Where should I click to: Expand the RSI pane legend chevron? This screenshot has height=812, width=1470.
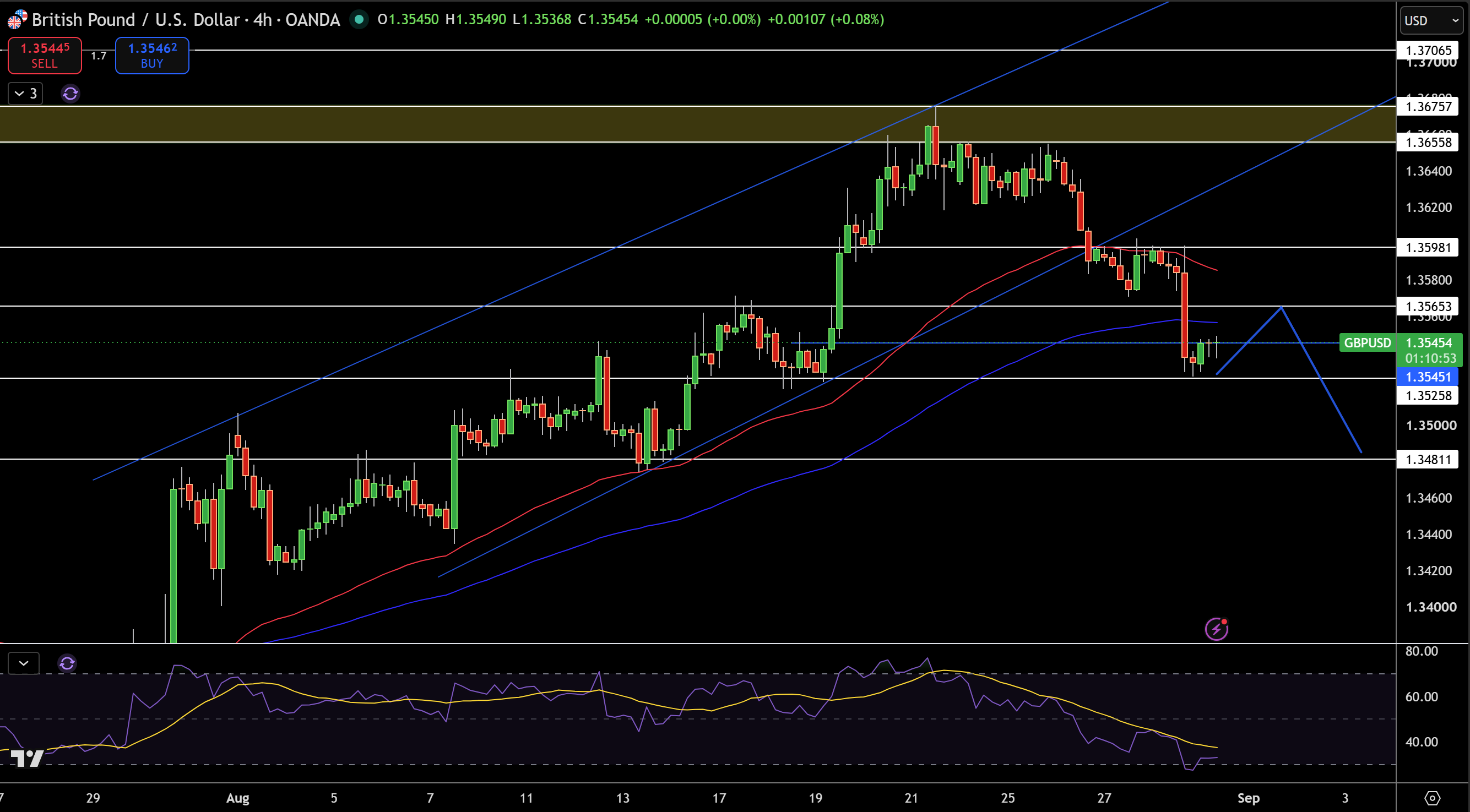click(x=23, y=663)
